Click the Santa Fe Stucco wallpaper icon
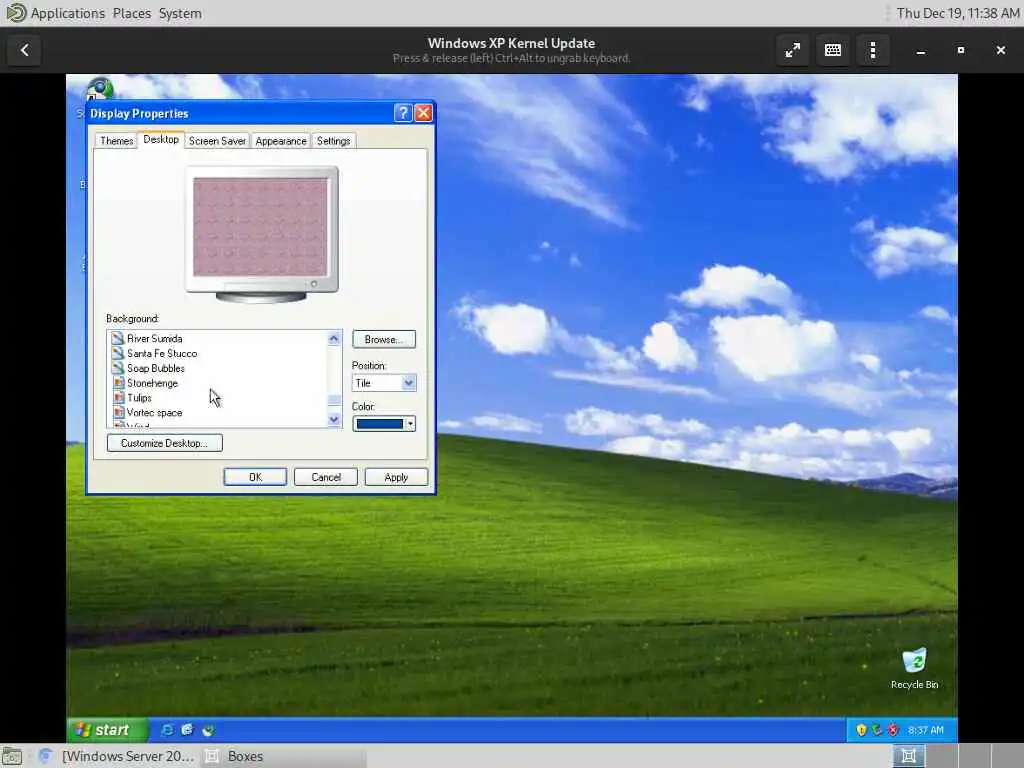Viewport: 1024px width, 768px height. click(118, 353)
